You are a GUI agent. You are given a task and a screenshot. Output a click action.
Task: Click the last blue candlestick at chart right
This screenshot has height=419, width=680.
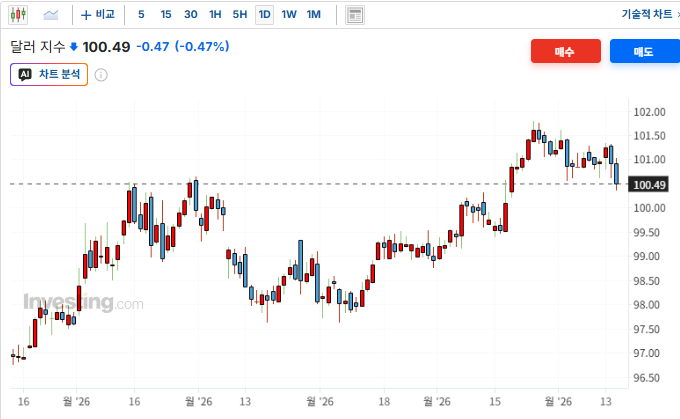tap(616, 173)
